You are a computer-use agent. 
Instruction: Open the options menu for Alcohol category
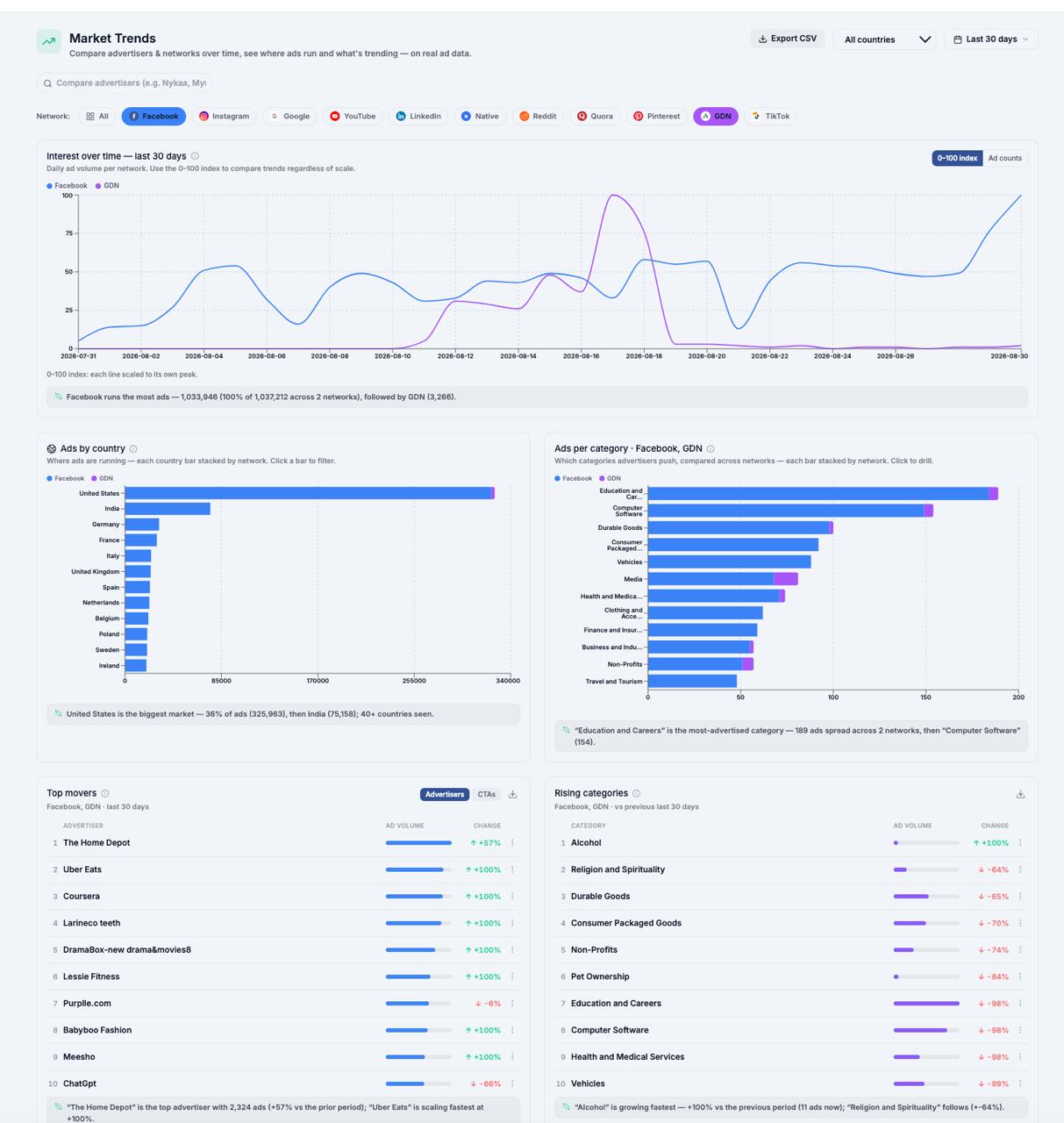(x=1020, y=843)
